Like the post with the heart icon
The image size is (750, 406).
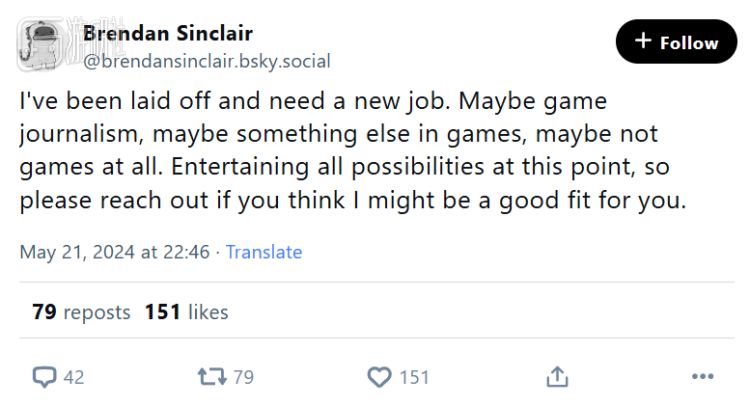tap(380, 377)
